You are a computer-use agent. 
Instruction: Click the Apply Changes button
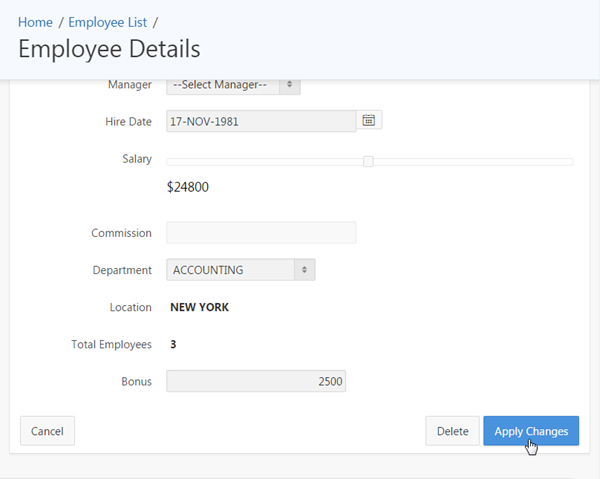(531, 431)
